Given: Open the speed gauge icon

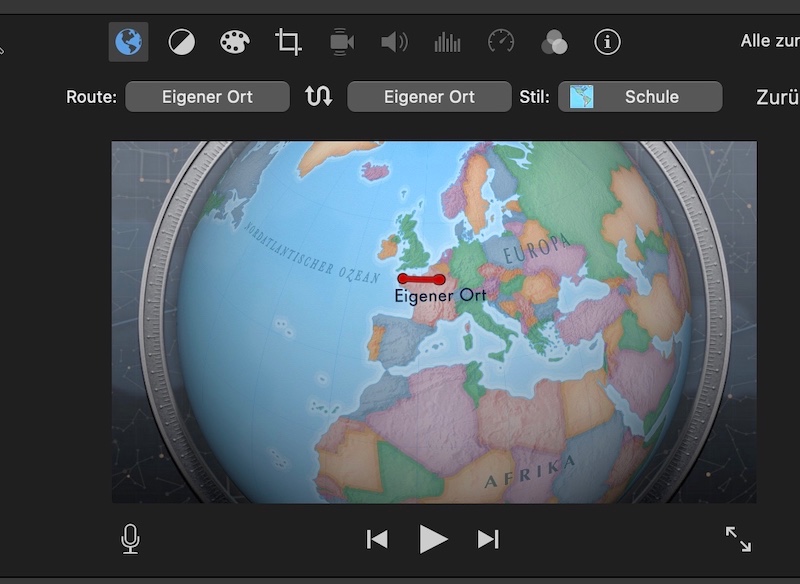Looking at the screenshot, I should 501,42.
